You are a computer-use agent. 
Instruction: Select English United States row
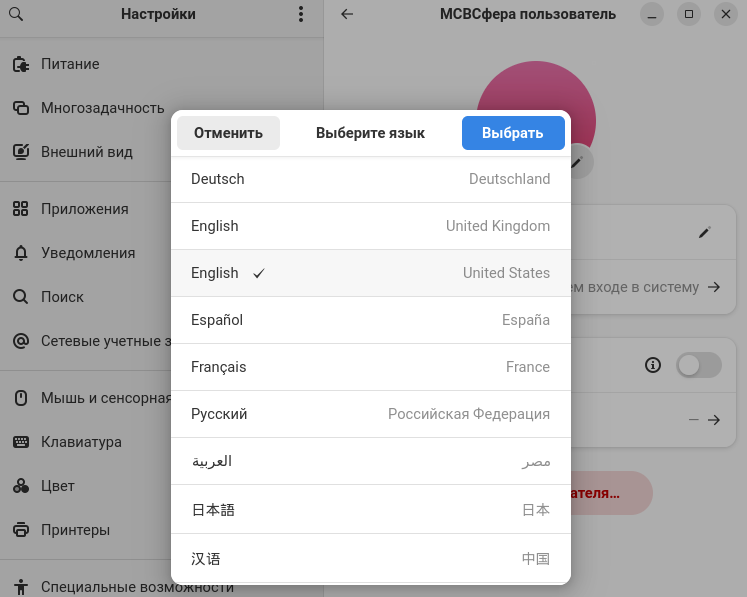pyautogui.click(x=371, y=273)
